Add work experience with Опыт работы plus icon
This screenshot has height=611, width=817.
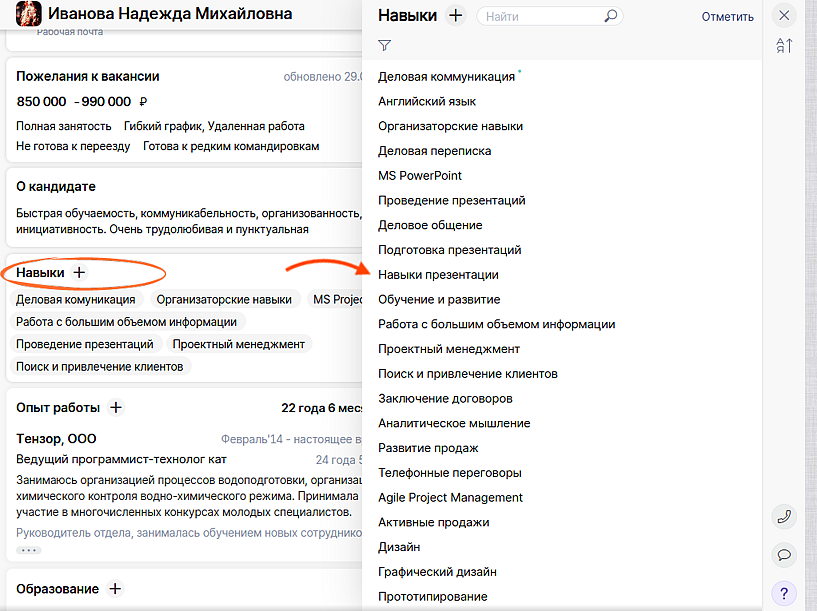(116, 407)
